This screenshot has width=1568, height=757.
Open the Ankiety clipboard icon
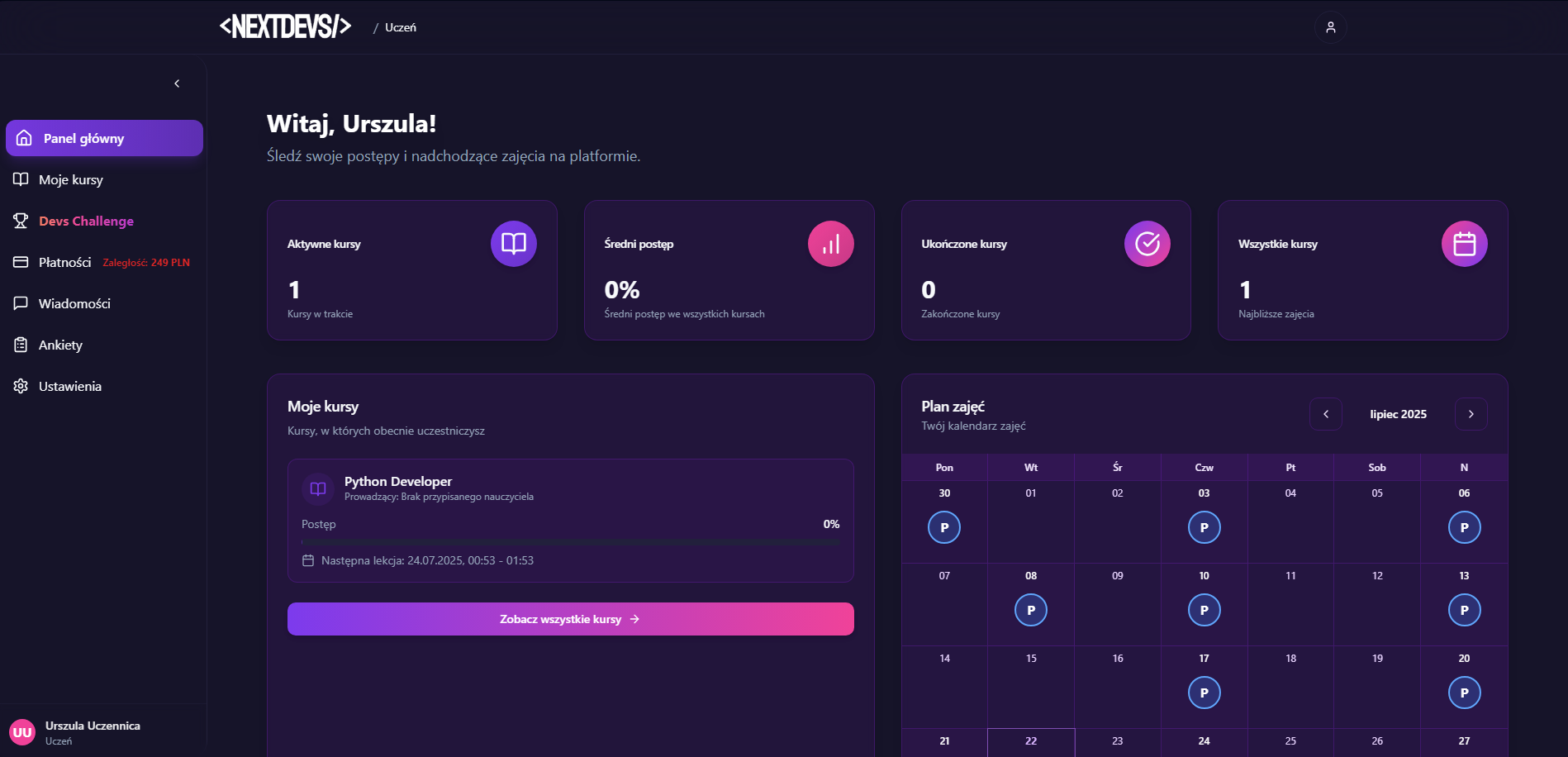tap(21, 345)
